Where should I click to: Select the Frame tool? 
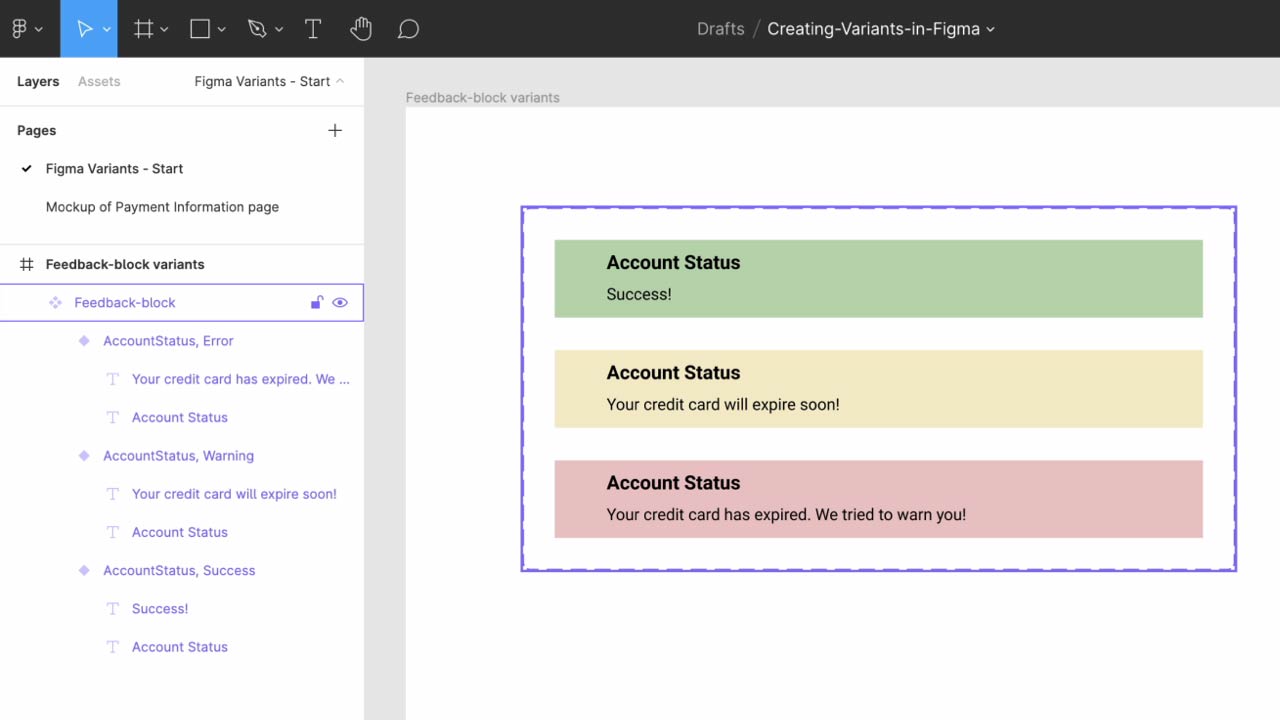pyautogui.click(x=142, y=28)
